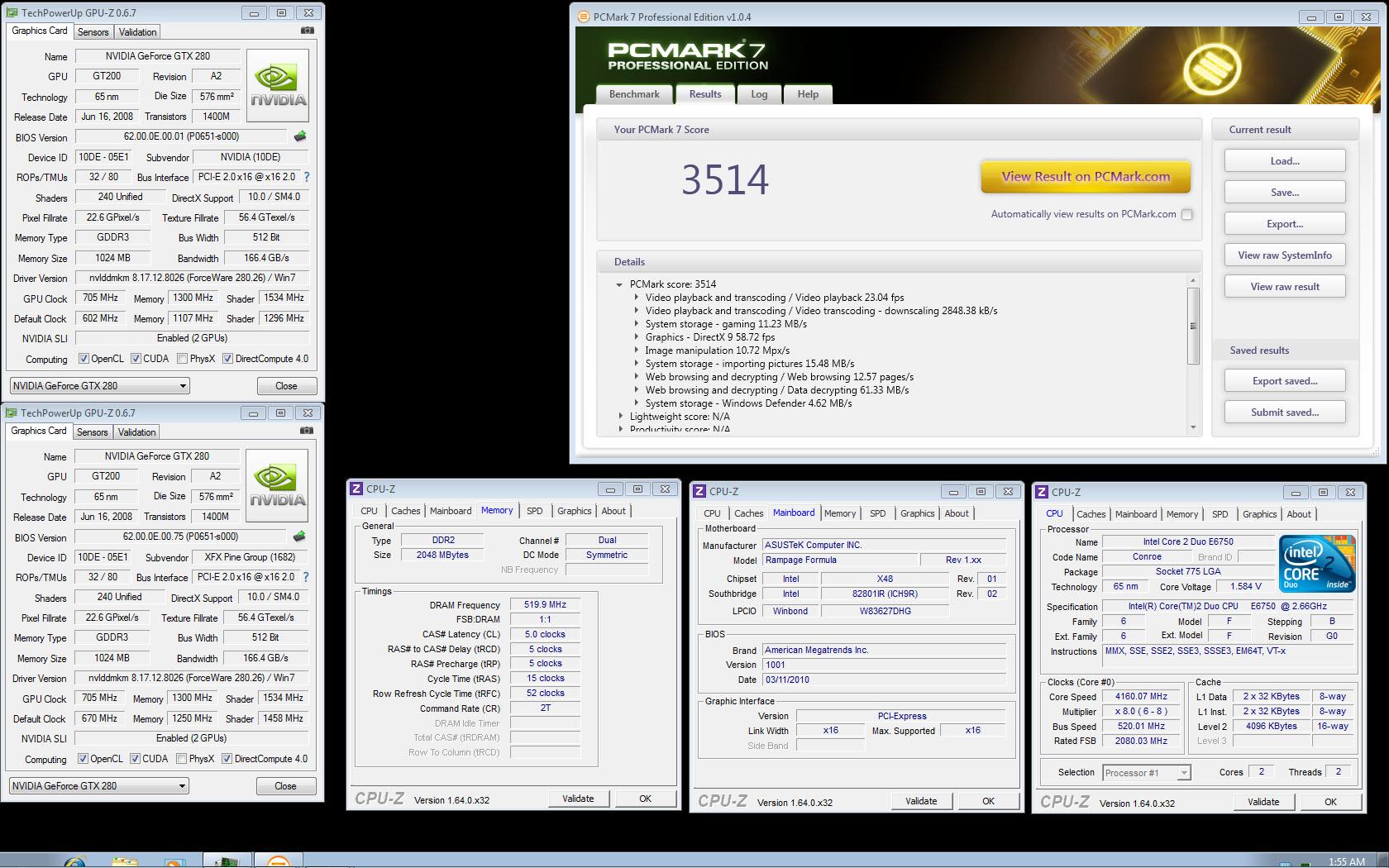
Task: Click the View raw result button
Action: 1285,287
